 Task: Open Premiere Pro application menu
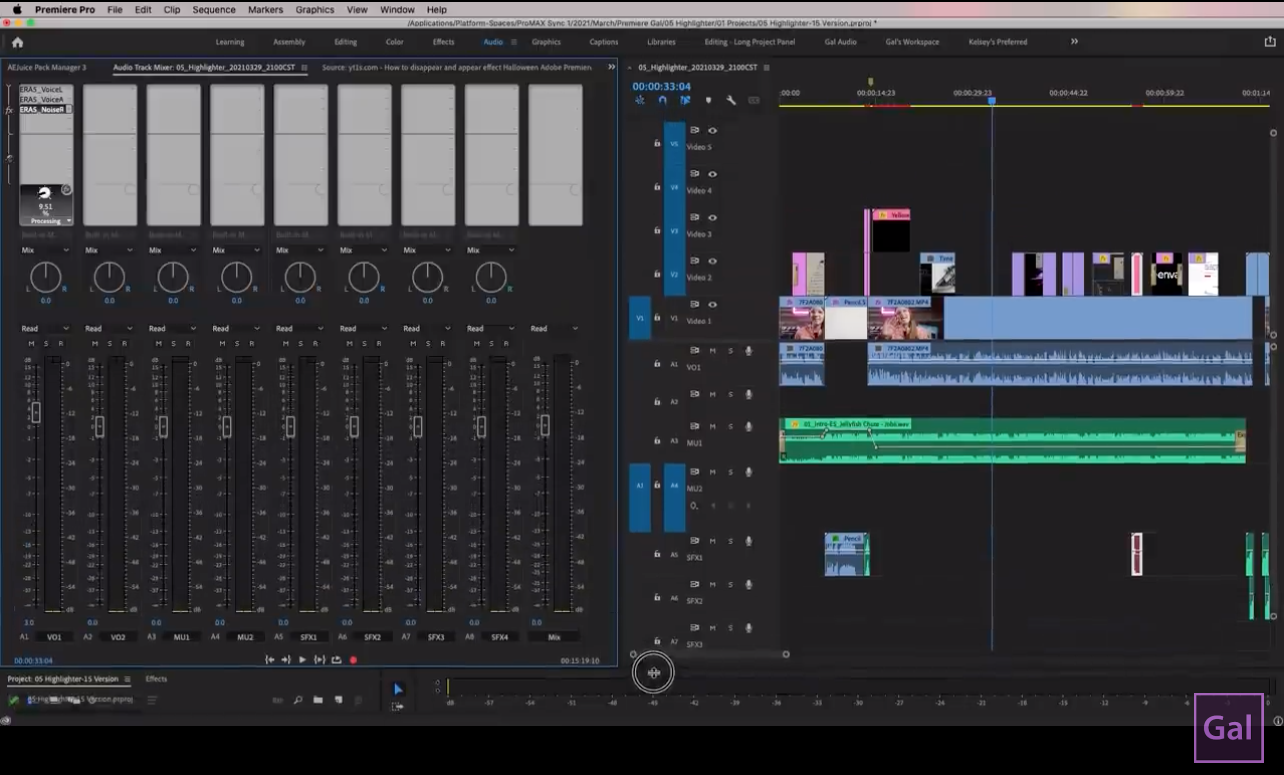tap(65, 9)
